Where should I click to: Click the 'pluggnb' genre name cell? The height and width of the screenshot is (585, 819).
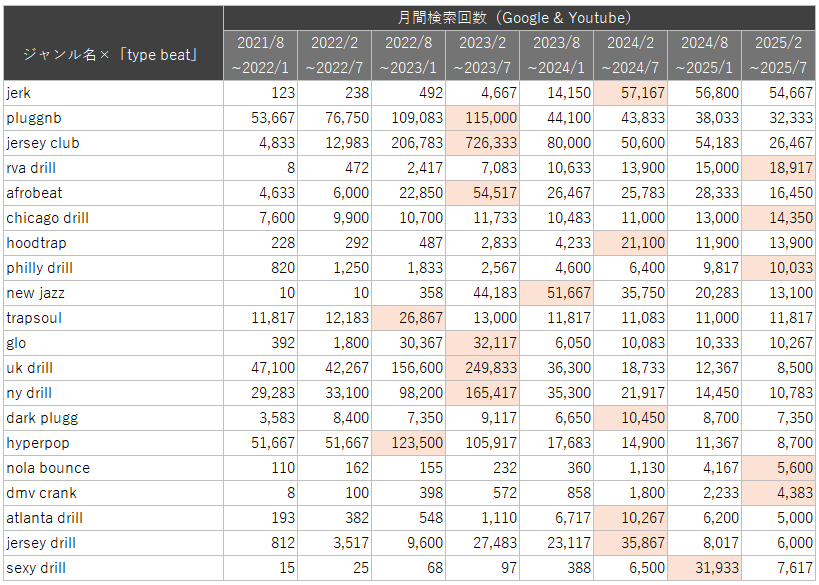coord(114,118)
